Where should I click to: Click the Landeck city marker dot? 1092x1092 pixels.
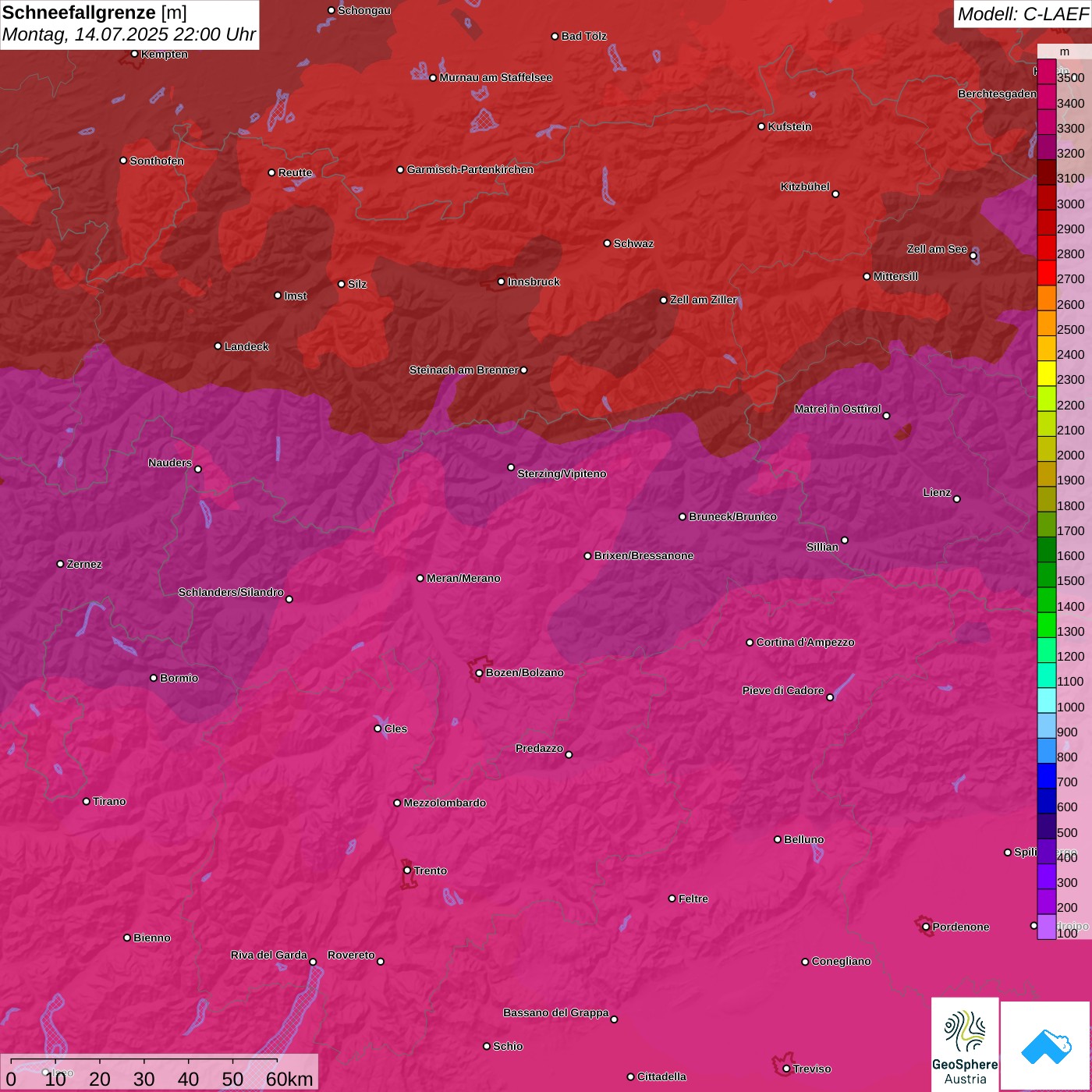pos(218,346)
